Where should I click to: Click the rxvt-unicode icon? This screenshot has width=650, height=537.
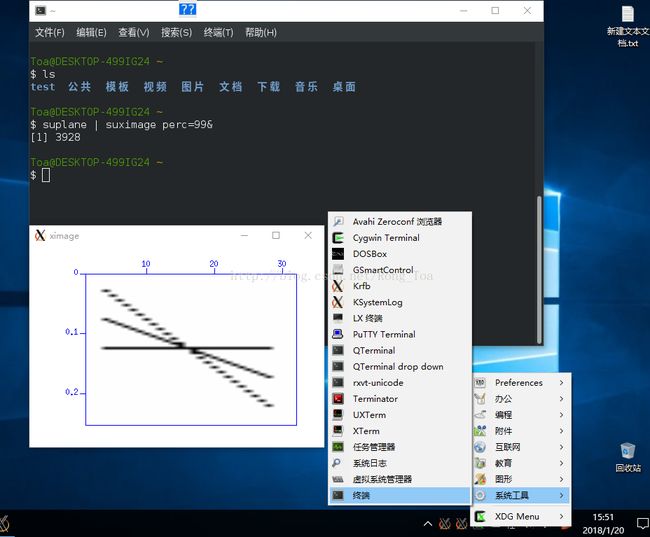click(x=338, y=382)
